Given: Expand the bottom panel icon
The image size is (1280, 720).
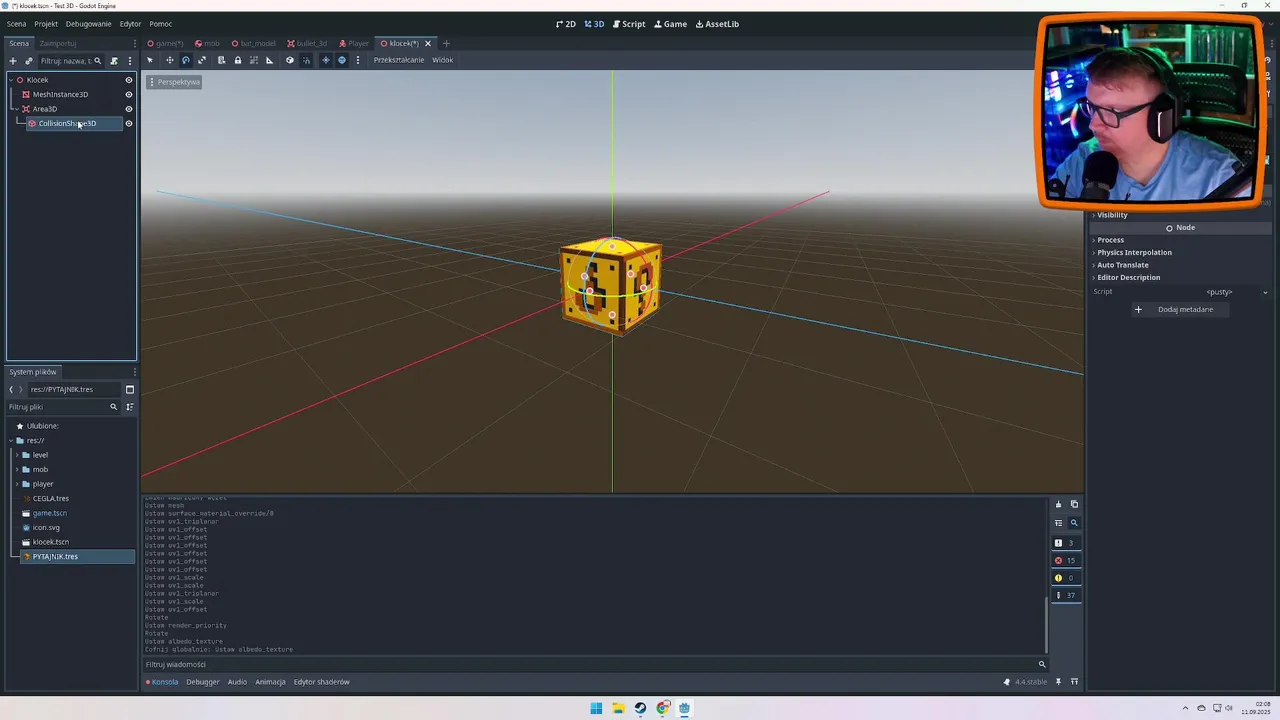Looking at the screenshot, I should tap(1074, 682).
